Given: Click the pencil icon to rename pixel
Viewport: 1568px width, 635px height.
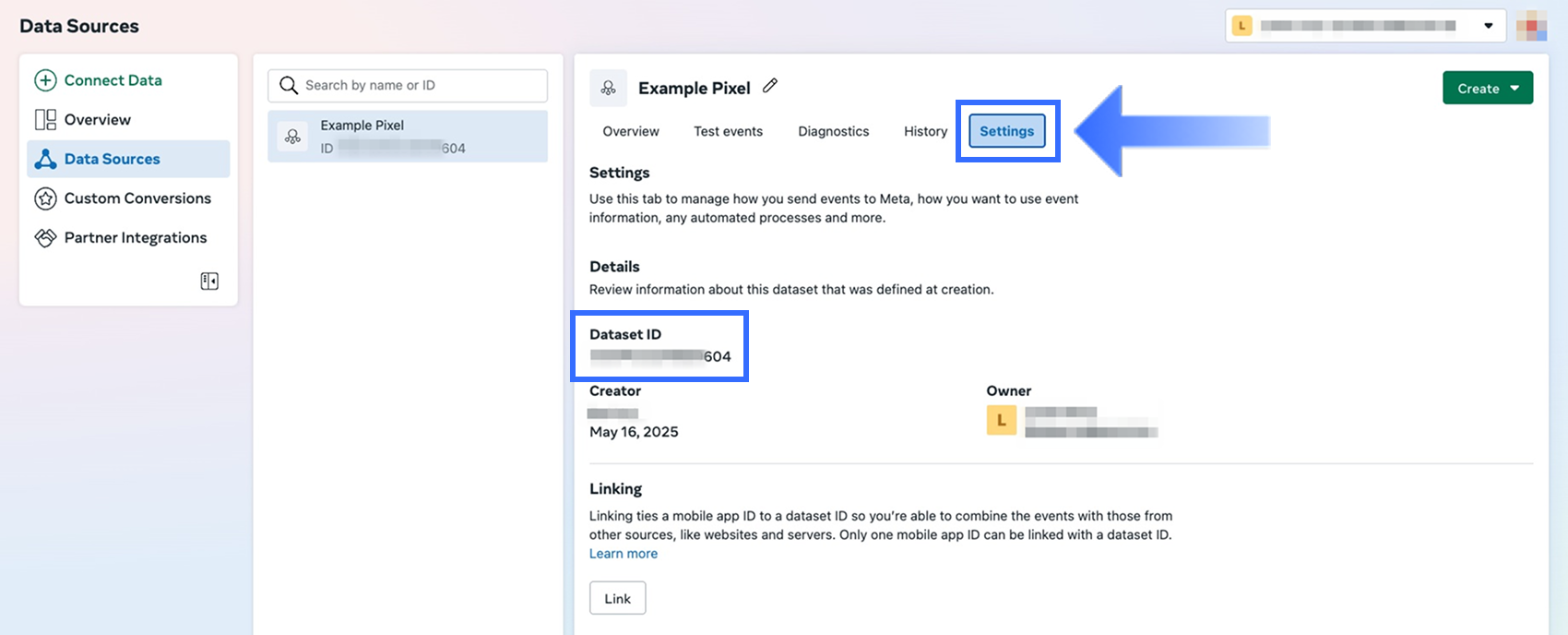Looking at the screenshot, I should pyautogui.click(x=770, y=86).
